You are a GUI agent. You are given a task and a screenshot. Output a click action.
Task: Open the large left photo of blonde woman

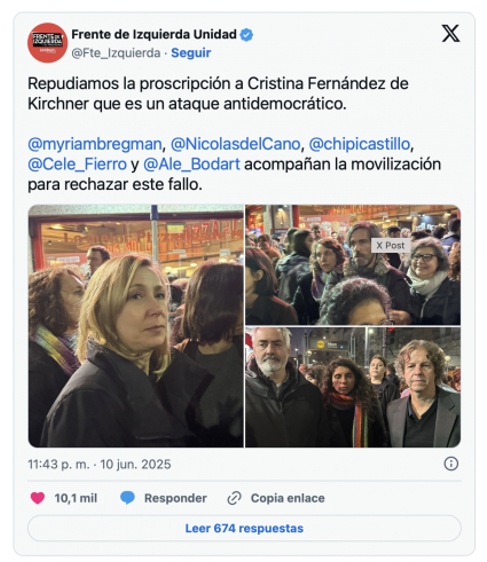click(136, 326)
